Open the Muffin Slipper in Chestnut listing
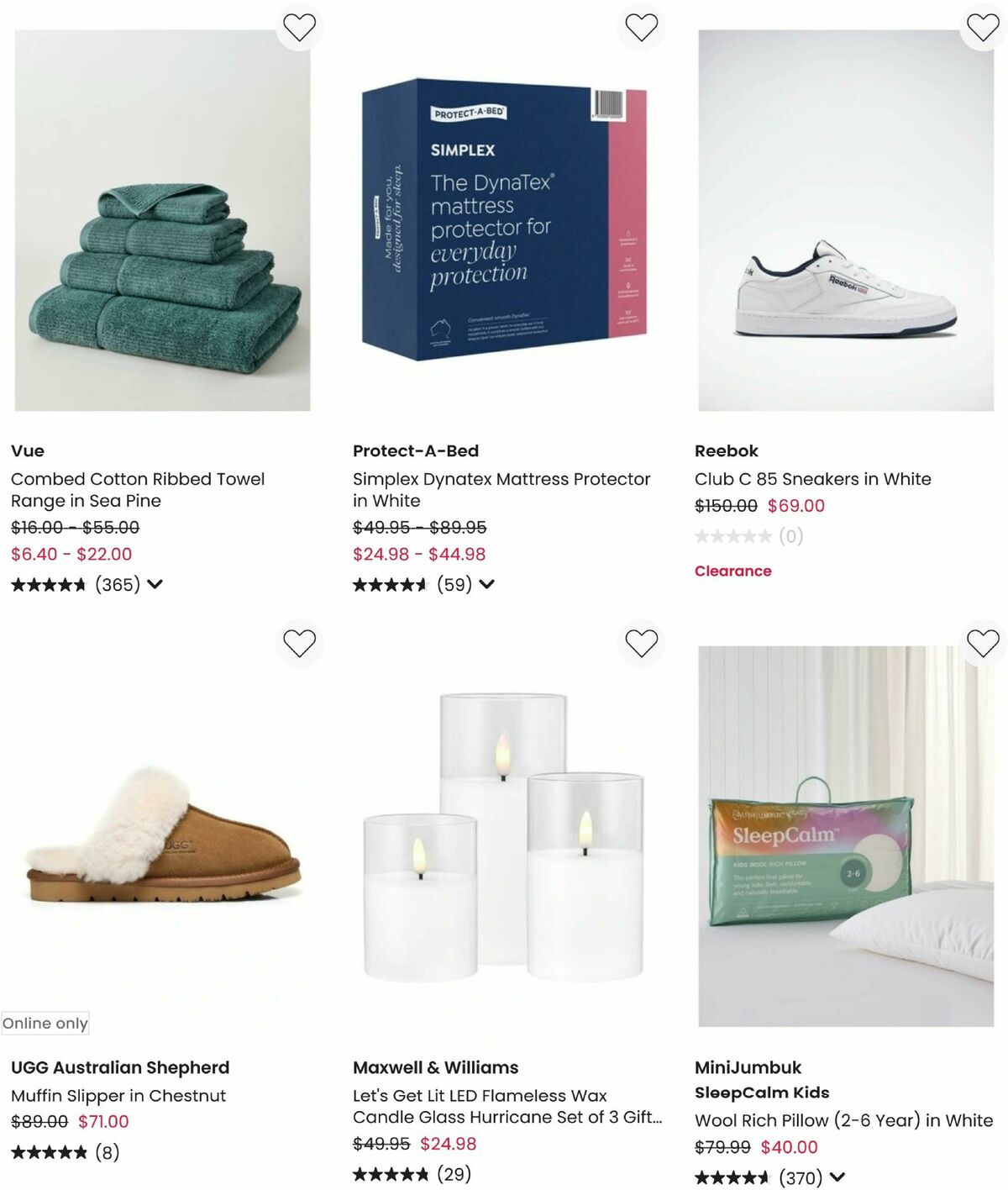 [x=118, y=1096]
